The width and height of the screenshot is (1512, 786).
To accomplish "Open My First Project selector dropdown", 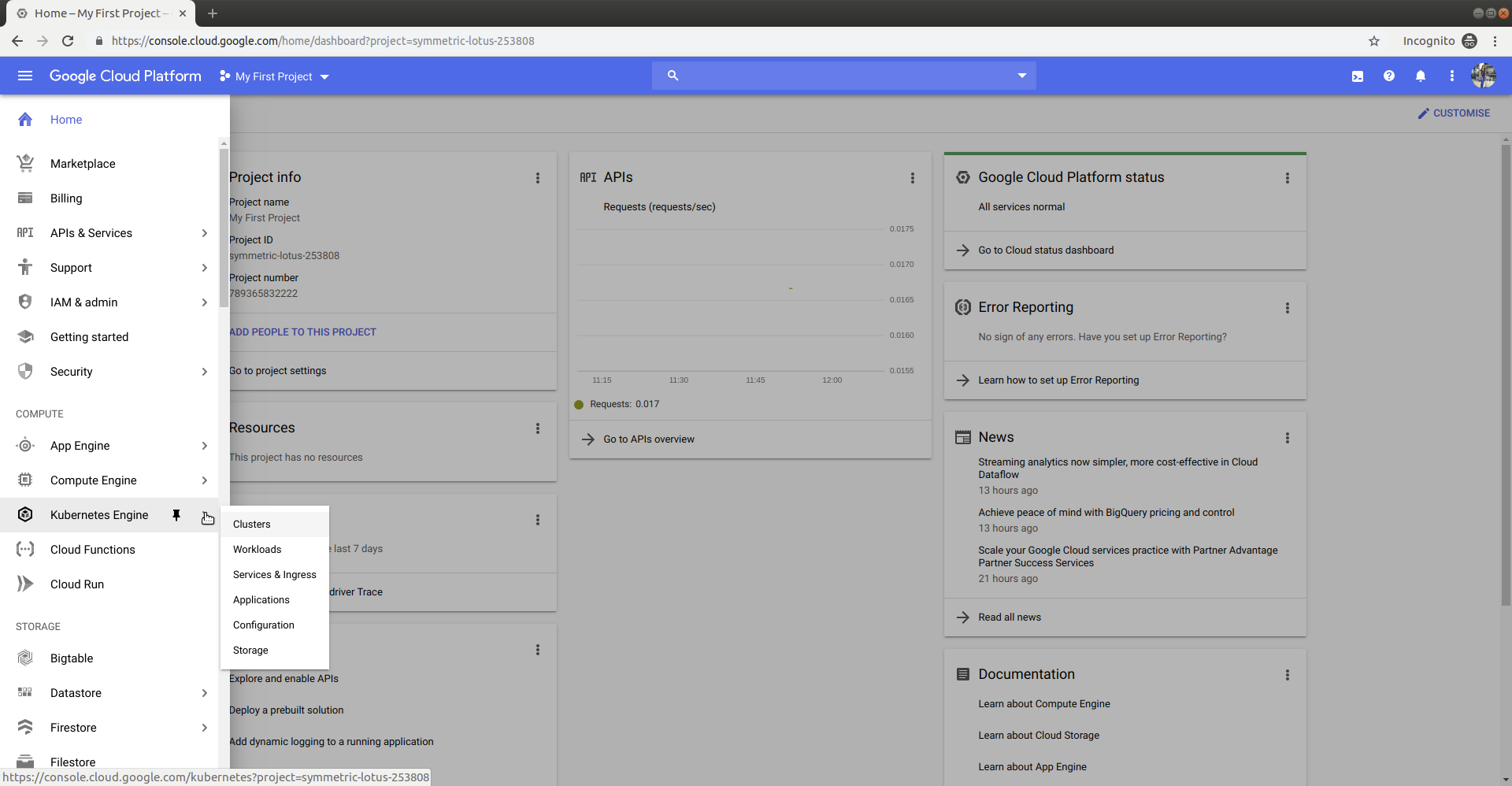I will [x=274, y=76].
